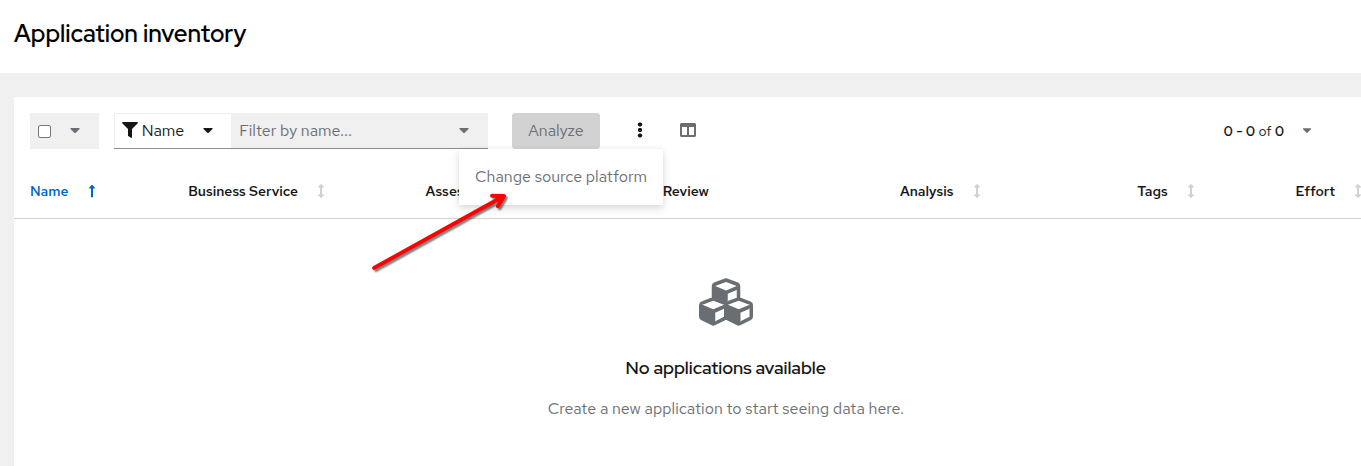Click the Analysis column sort icon

977,191
